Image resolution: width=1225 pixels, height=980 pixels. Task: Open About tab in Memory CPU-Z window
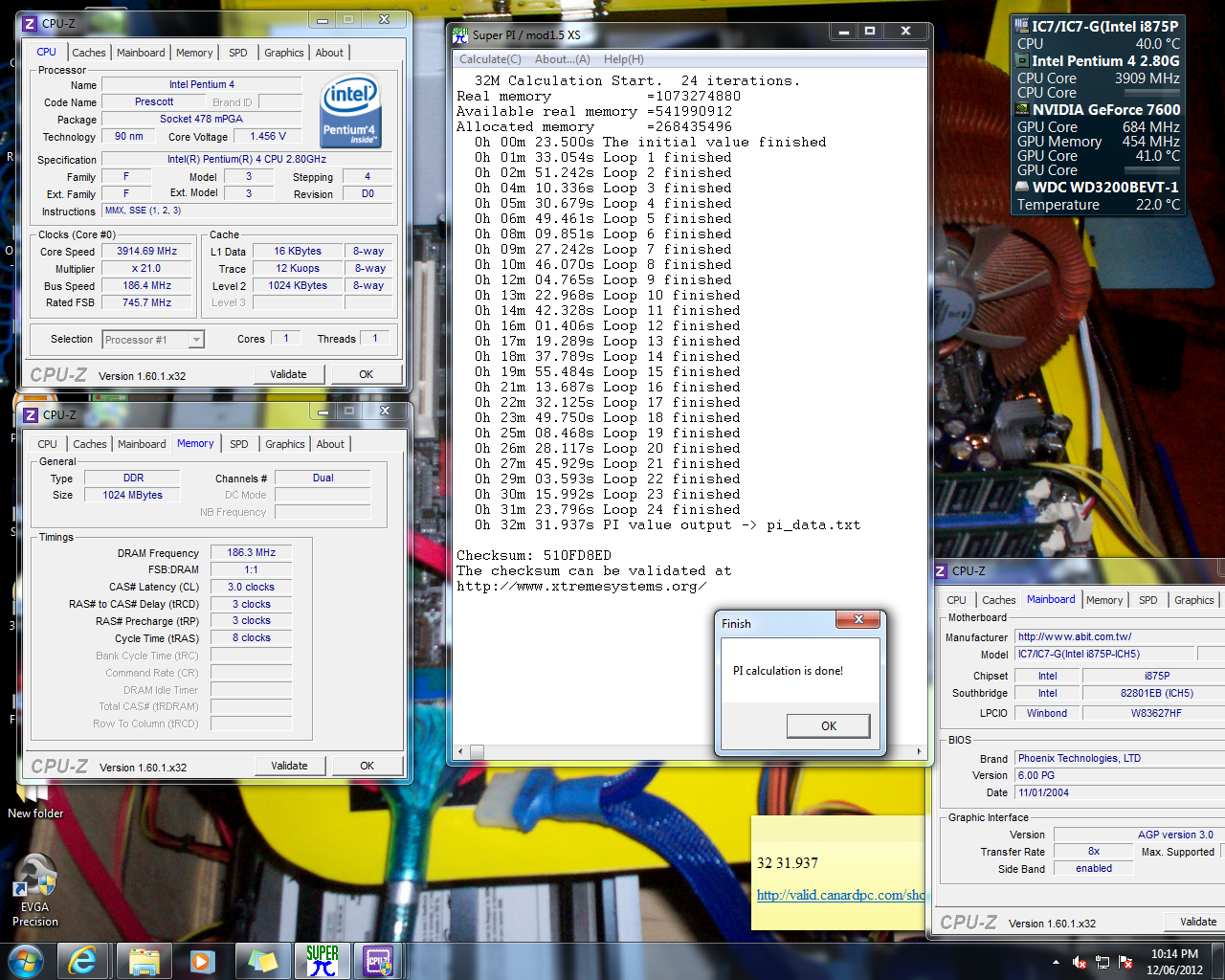point(330,444)
